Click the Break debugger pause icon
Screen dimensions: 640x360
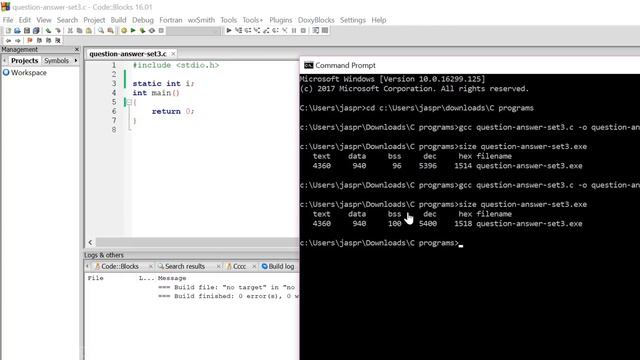294,31
